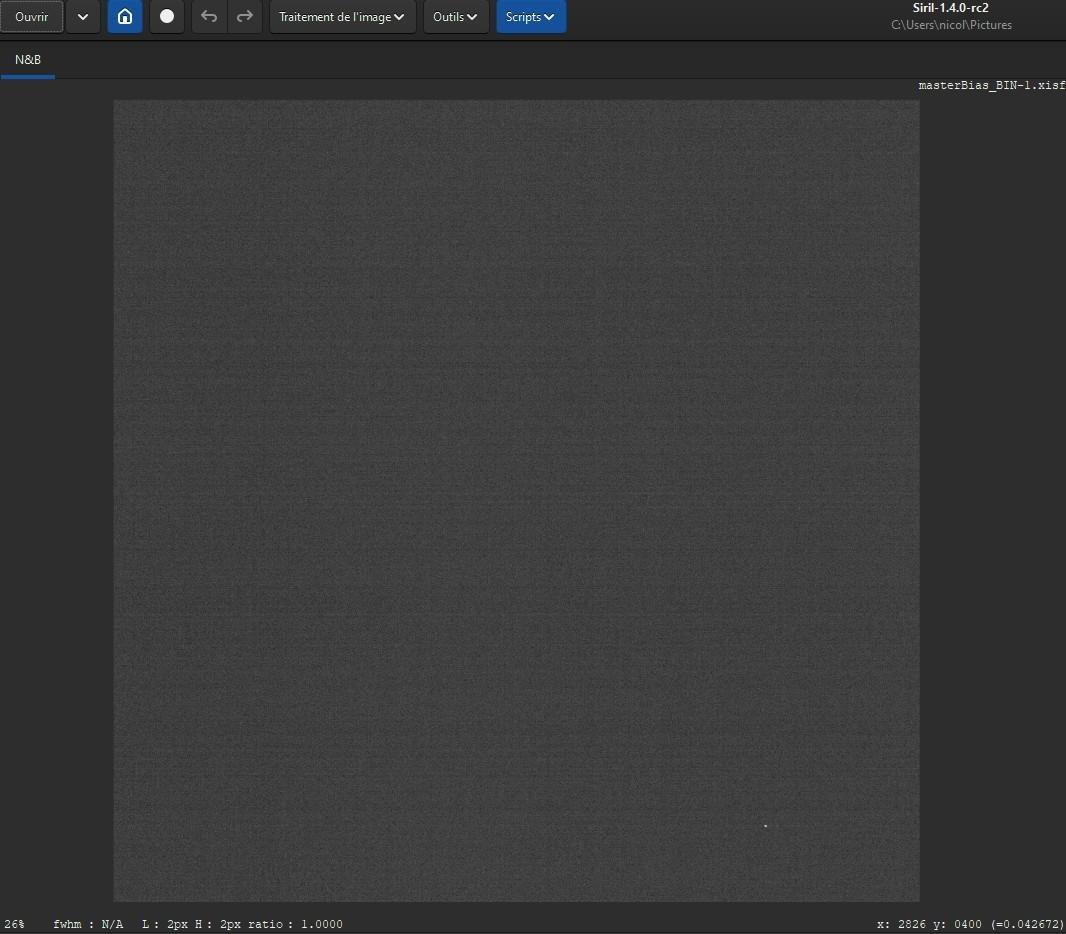This screenshot has width=1066, height=934.
Task: Expand the Outils dropdown menu
Action: coord(455,16)
